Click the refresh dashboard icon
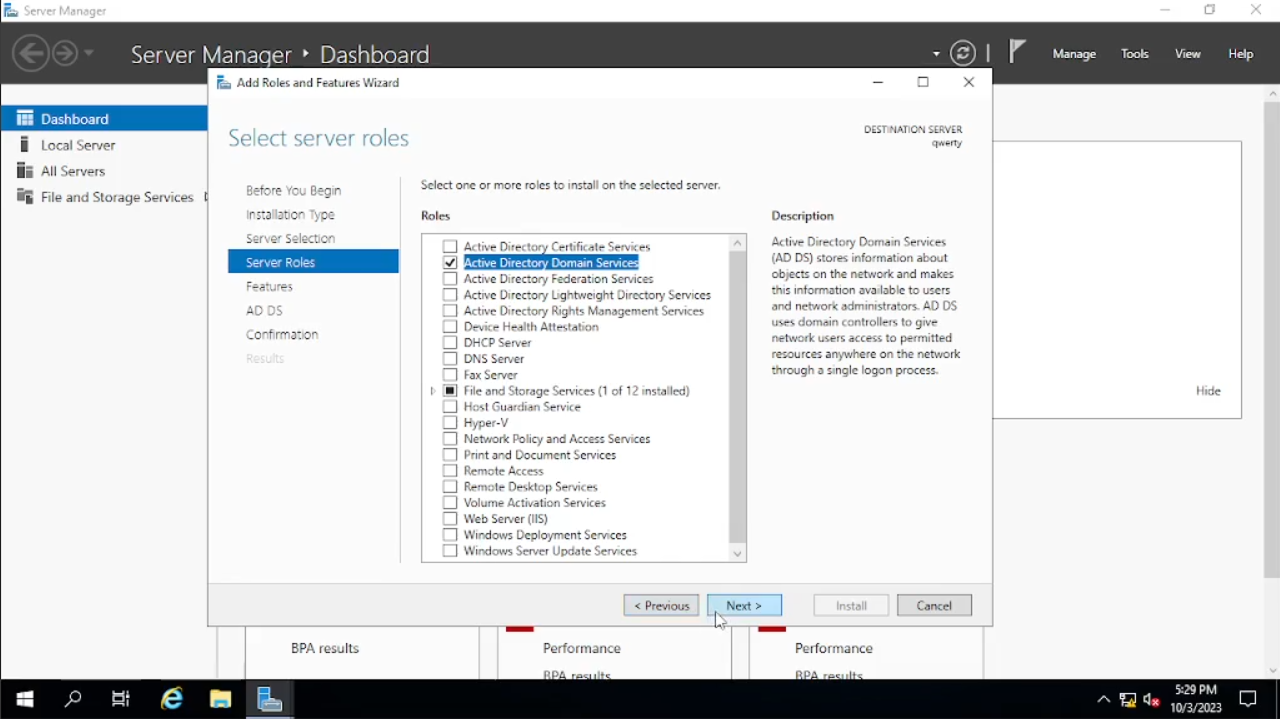1280x719 pixels. coord(962,54)
